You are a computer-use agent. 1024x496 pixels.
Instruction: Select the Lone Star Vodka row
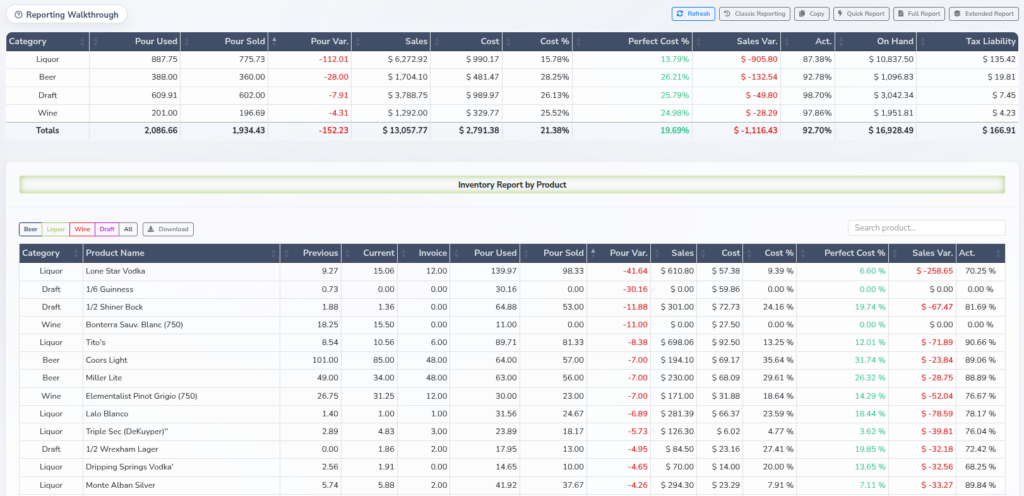(512, 271)
